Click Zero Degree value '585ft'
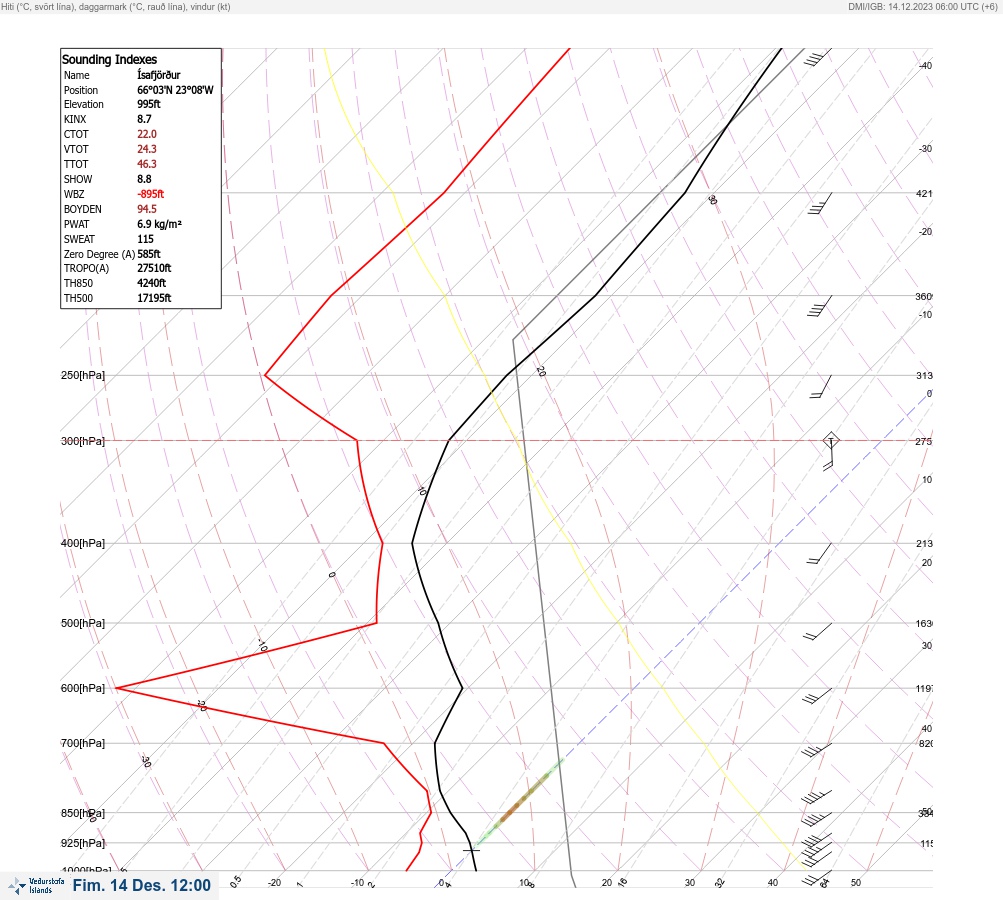 [x=148, y=254]
